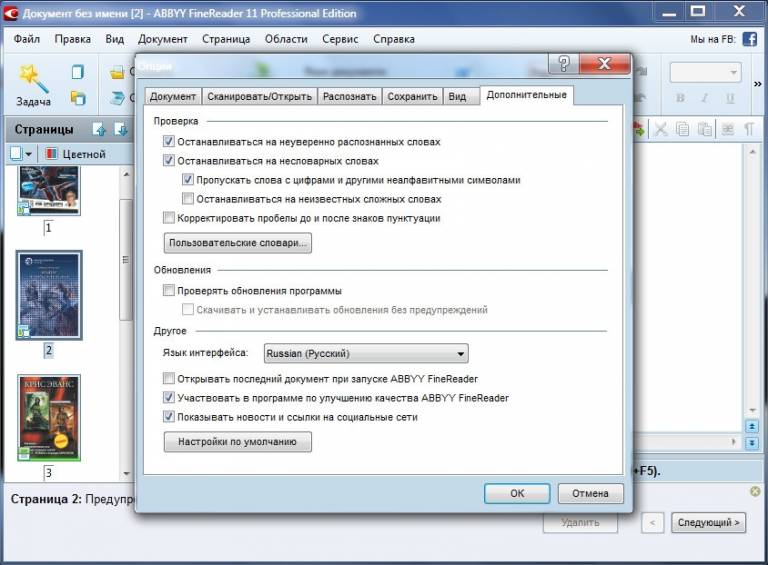Open the Facebook page icon
Screen dimensions: 768x565
(749, 39)
